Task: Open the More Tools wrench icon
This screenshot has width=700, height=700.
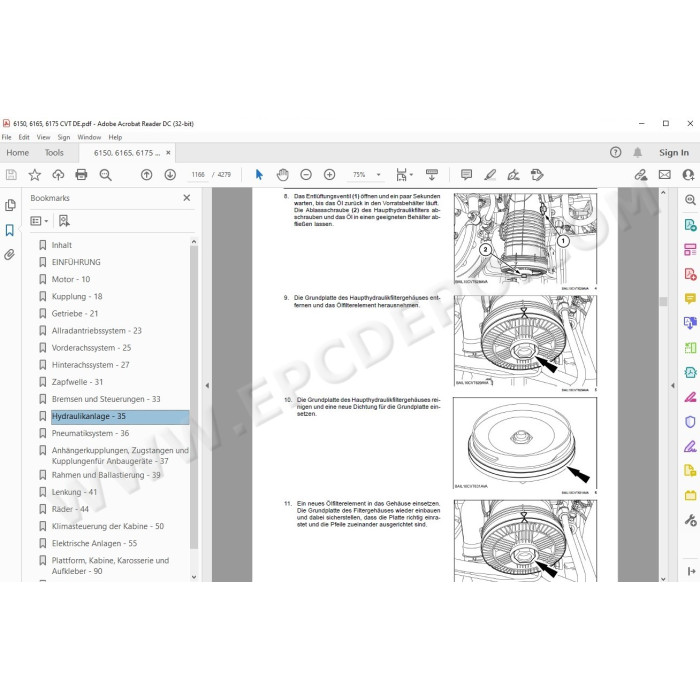Action: point(690,520)
